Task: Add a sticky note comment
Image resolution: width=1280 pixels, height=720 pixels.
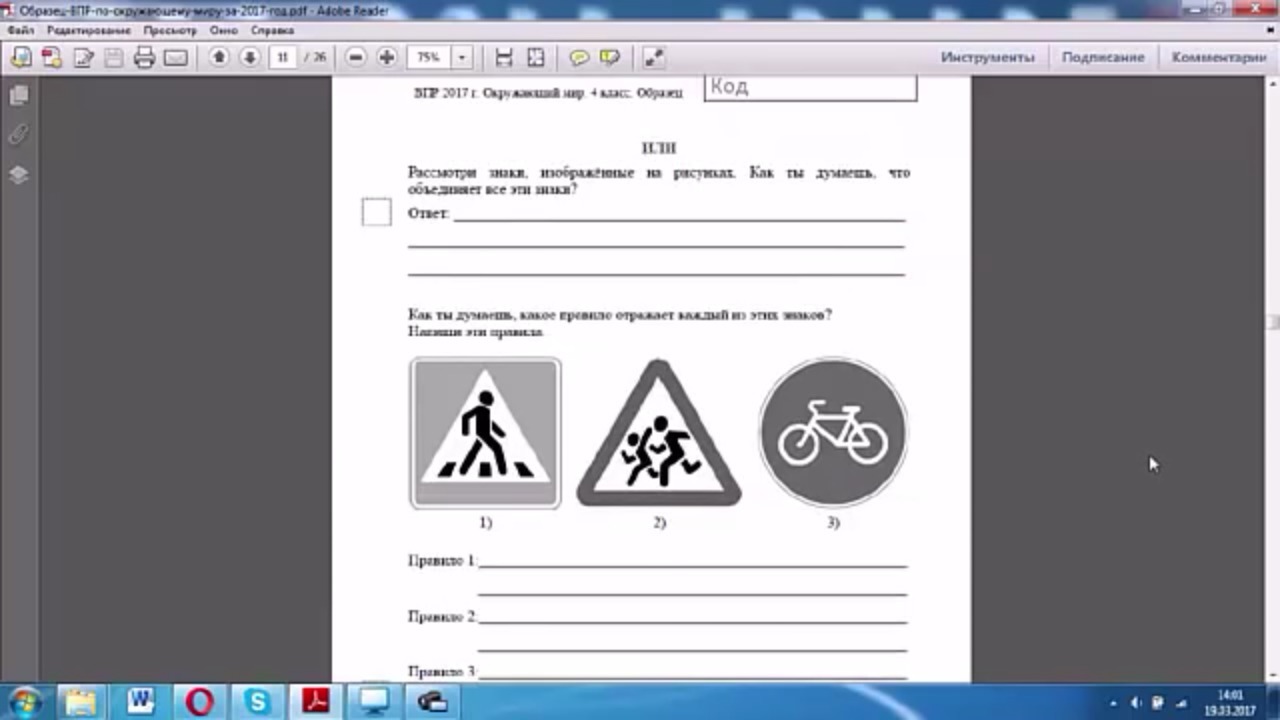Action: [579, 58]
